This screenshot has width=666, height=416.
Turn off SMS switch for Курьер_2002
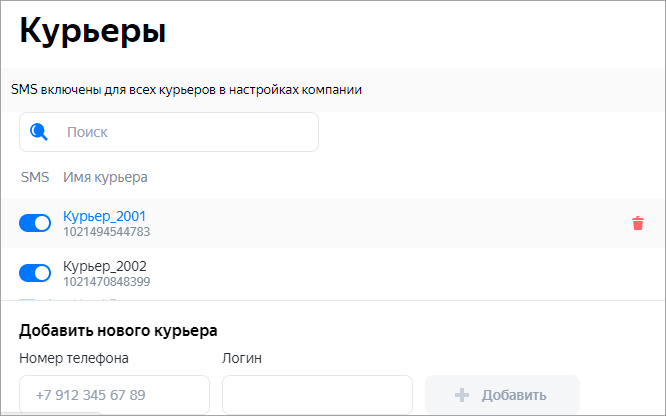pyautogui.click(x=35, y=273)
